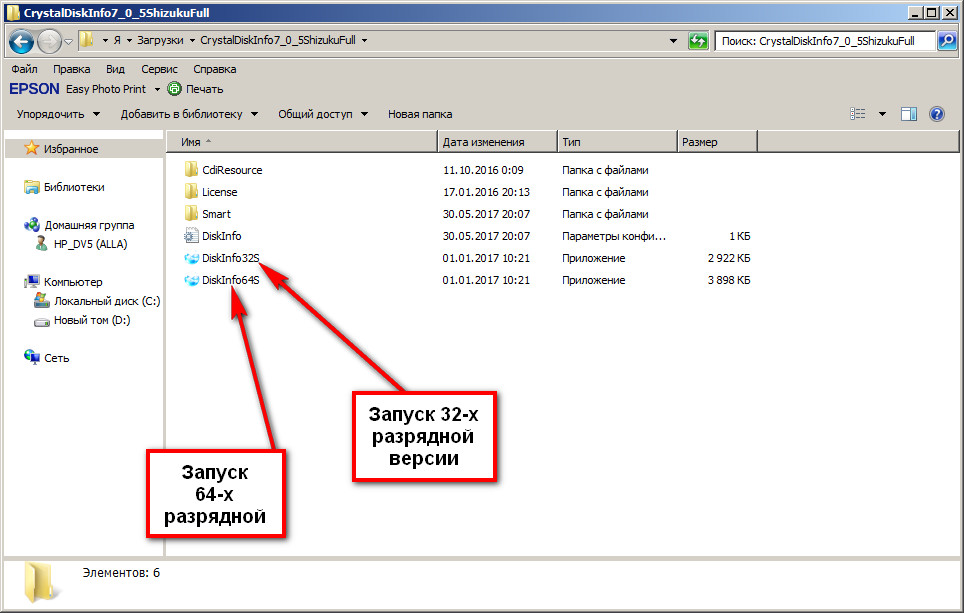Open address bar history dropdown arrow
The width and height of the screenshot is (964, 613).
click(673, 41)
